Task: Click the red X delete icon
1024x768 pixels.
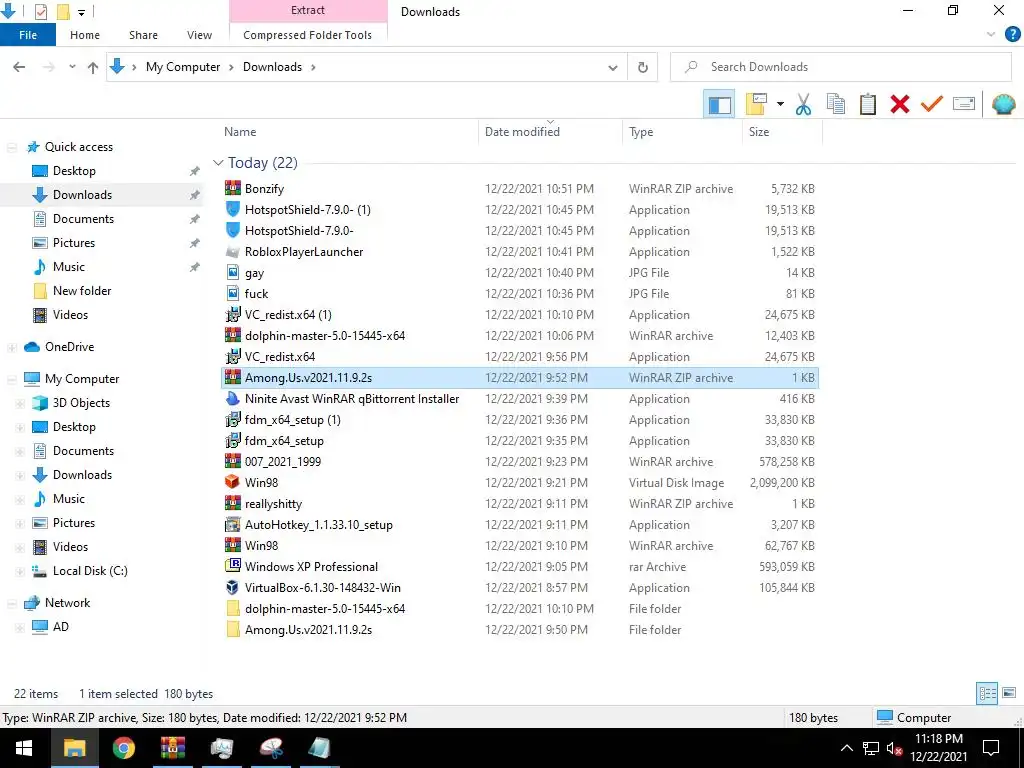Action: [x=900, y=104]
